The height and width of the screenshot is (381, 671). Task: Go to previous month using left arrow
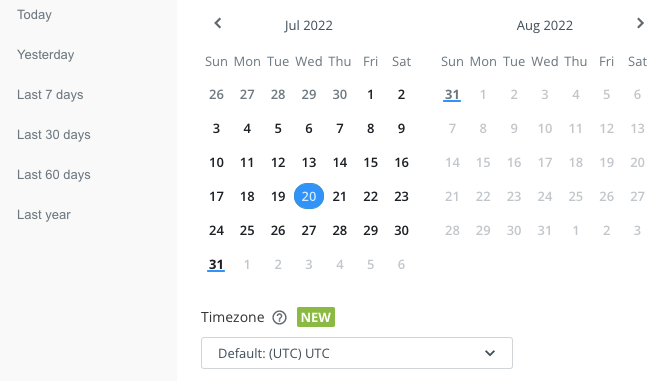[218, 23]
